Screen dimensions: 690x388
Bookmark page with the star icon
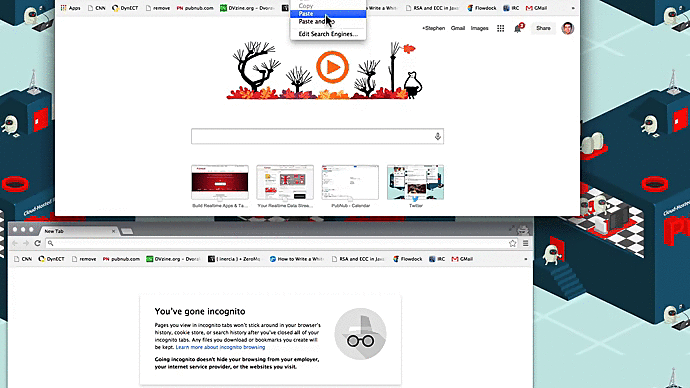(x=513, y=243)
